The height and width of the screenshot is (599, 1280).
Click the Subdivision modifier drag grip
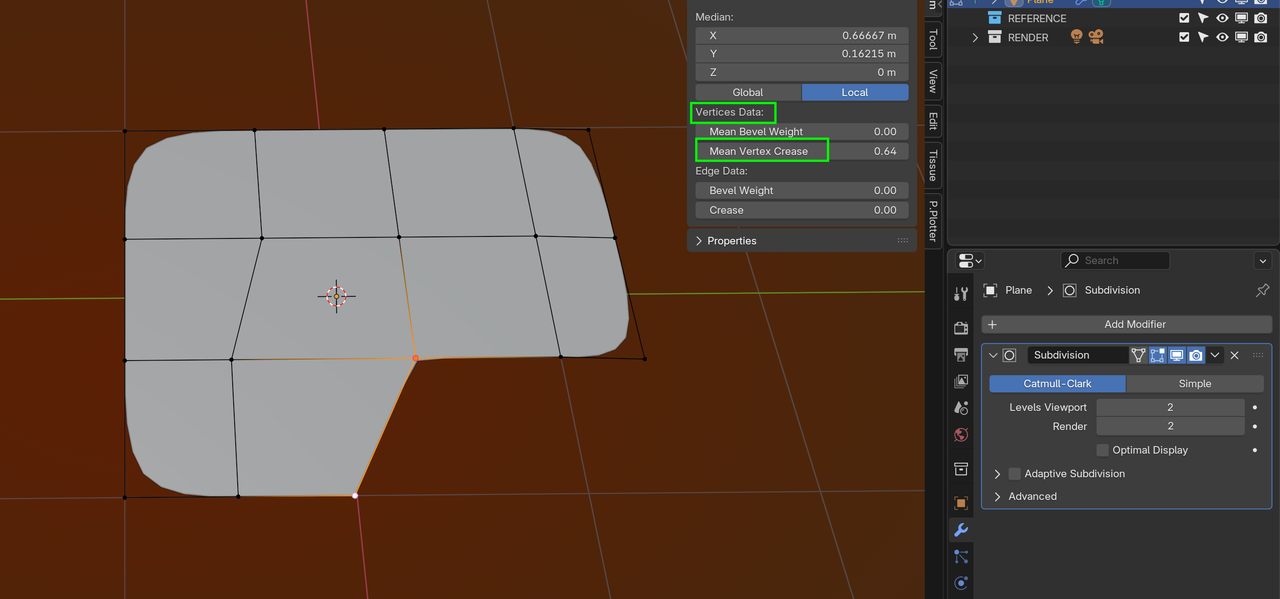1258,355
